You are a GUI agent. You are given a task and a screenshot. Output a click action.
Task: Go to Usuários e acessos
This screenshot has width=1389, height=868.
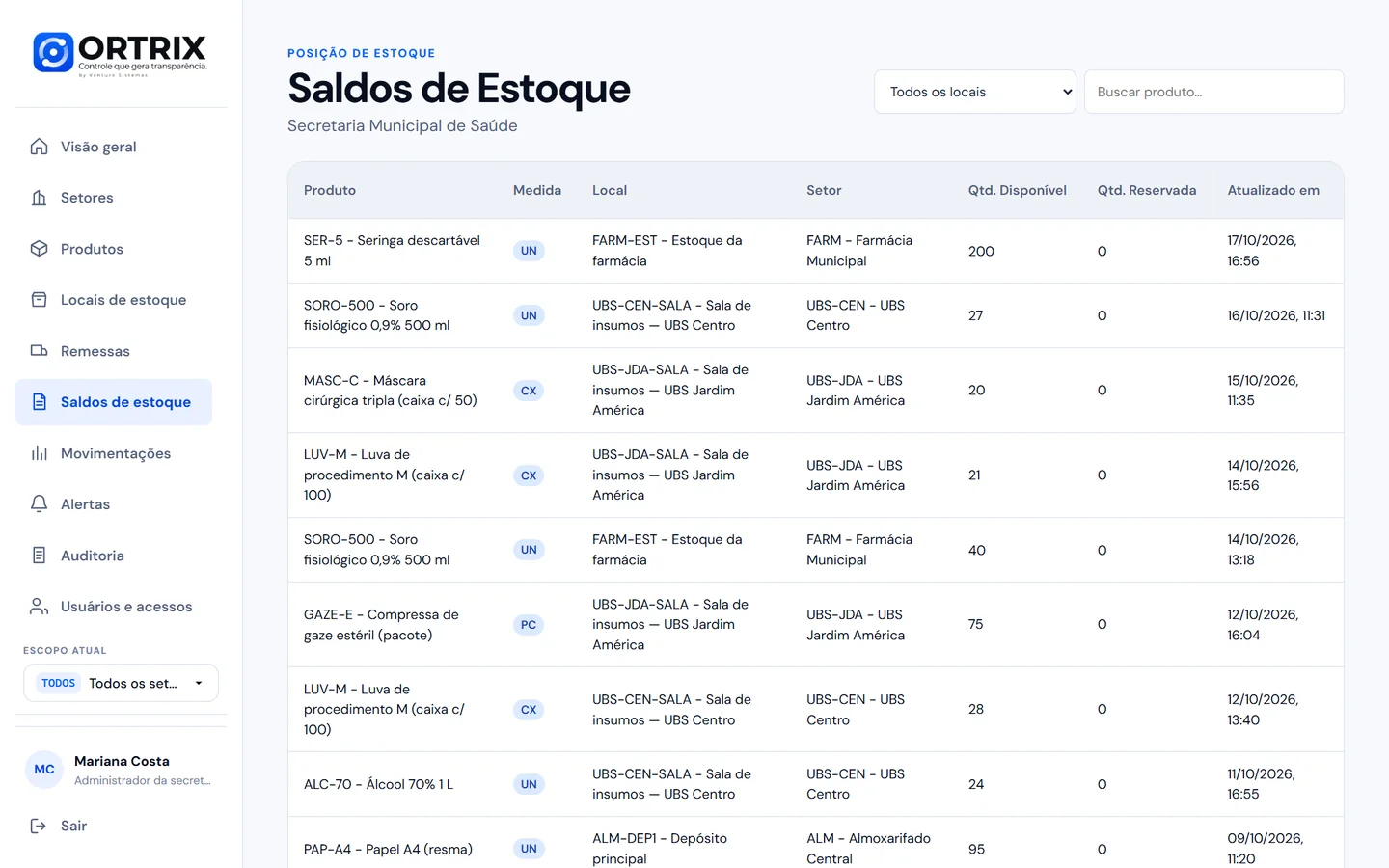coord(114,607)
